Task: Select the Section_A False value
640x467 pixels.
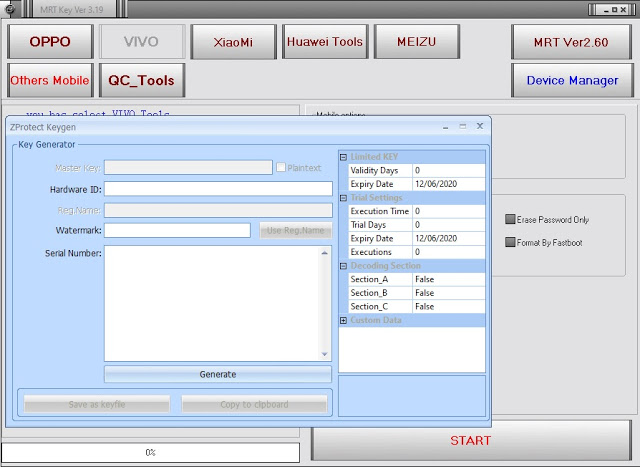Action: coord(449,279)
